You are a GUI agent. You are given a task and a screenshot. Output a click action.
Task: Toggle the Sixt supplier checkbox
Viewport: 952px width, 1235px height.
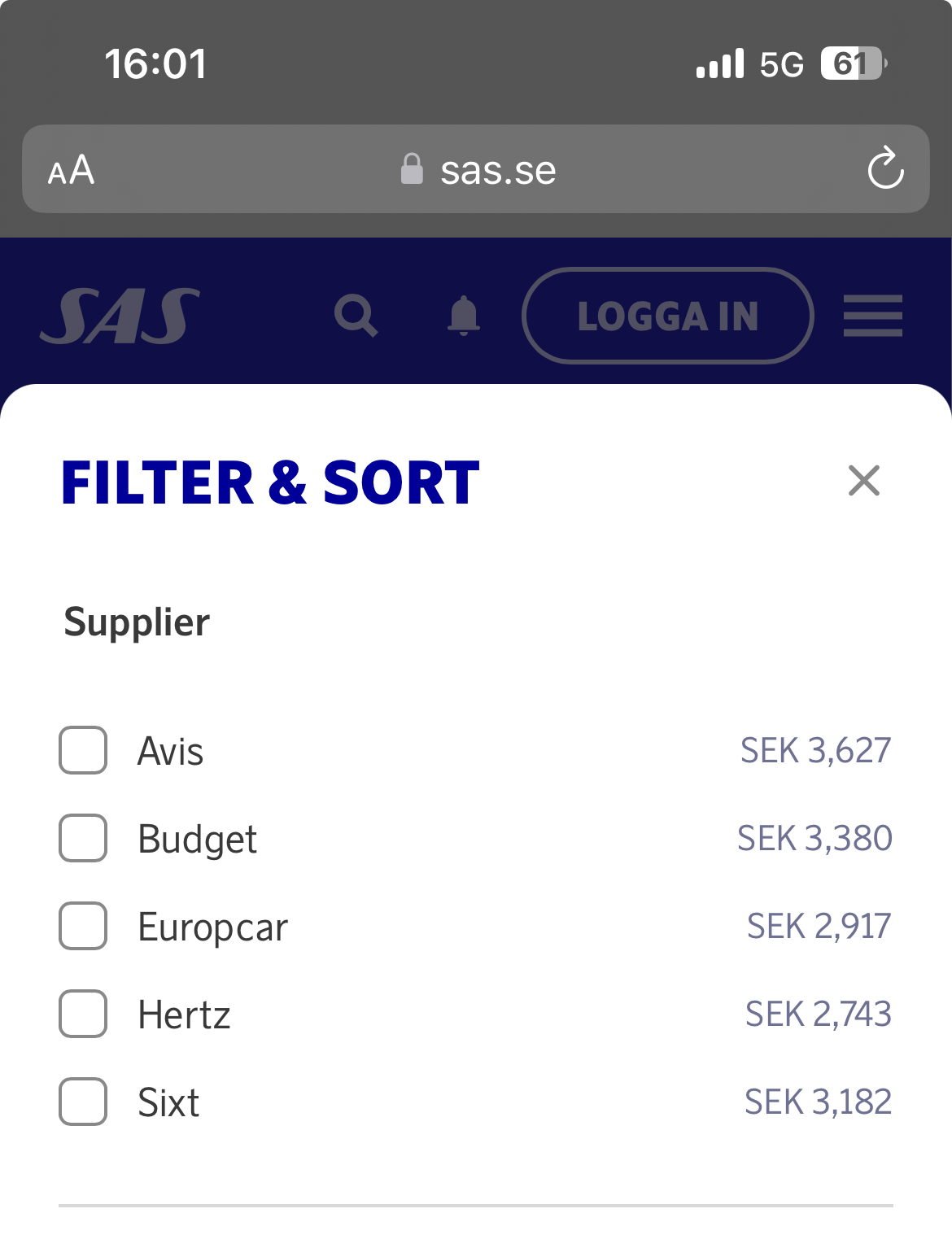(83, 1102)
